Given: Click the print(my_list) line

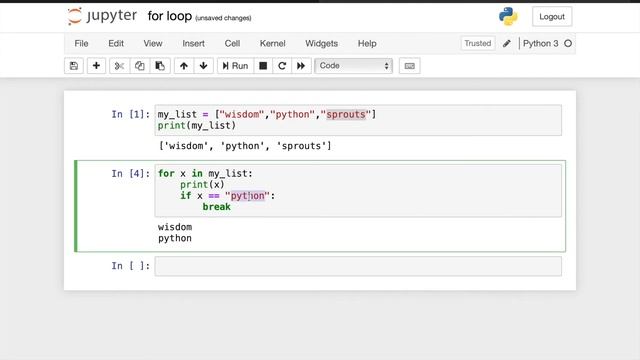Looking at the screenshot, I should [197, 126].
